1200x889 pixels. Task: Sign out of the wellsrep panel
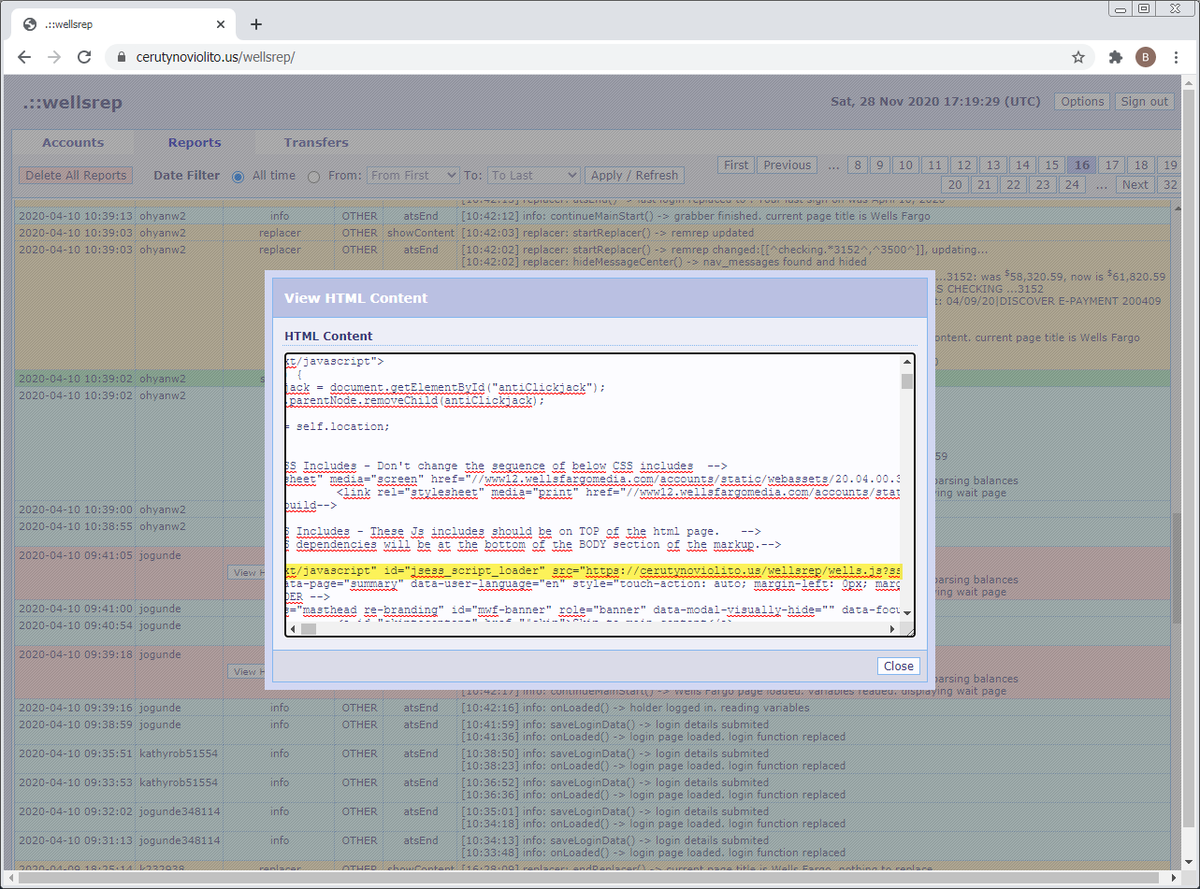pos(1143,101)
